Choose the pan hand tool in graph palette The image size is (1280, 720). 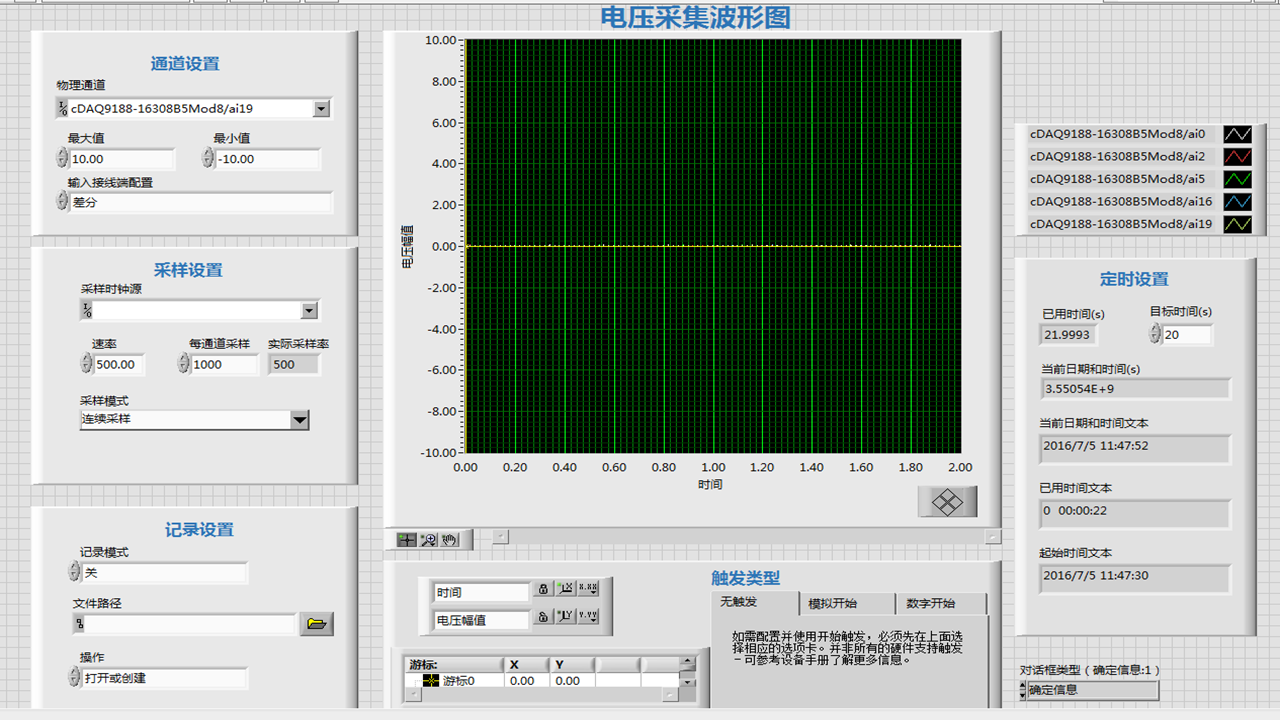(448, 540)
